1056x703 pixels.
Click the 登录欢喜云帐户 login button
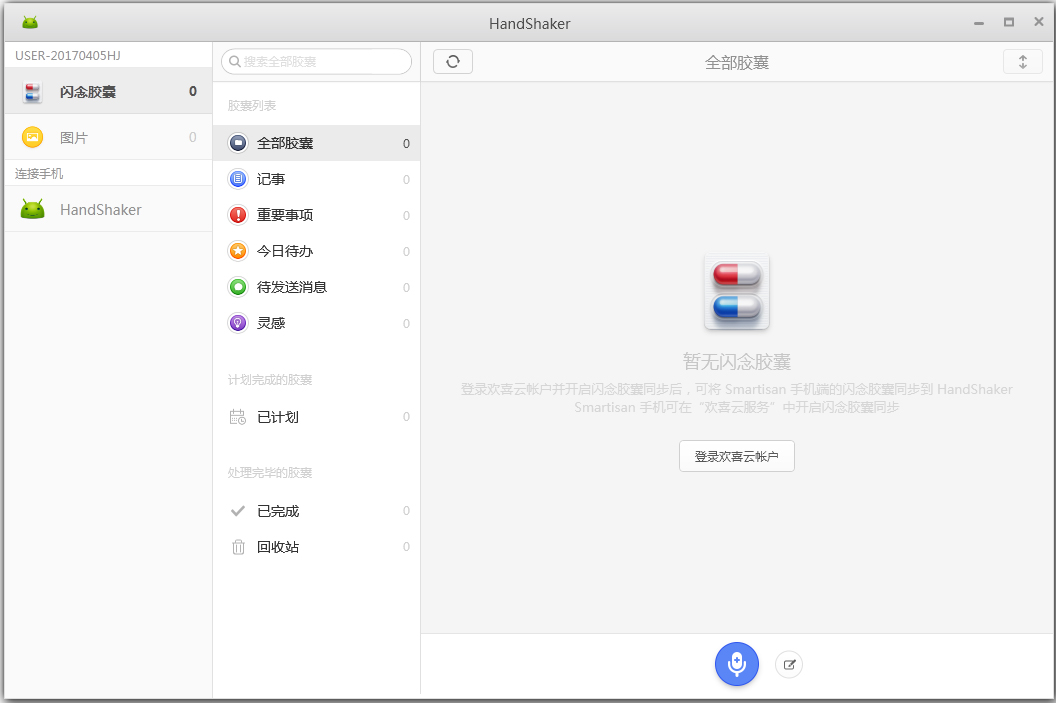click(x=737, y=455)
